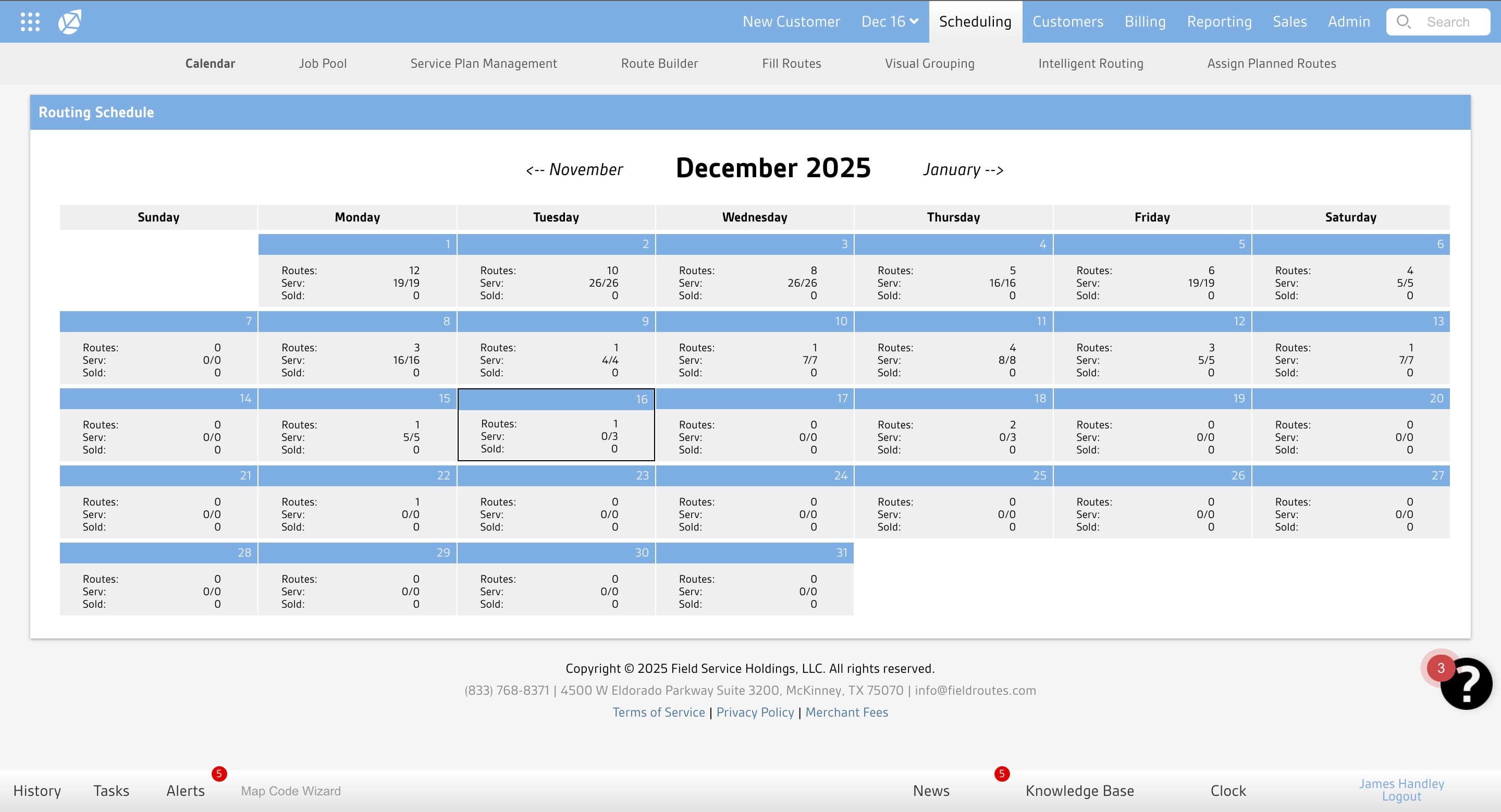
Task: Click the Privacy Policy link
Action: (755, 712)
